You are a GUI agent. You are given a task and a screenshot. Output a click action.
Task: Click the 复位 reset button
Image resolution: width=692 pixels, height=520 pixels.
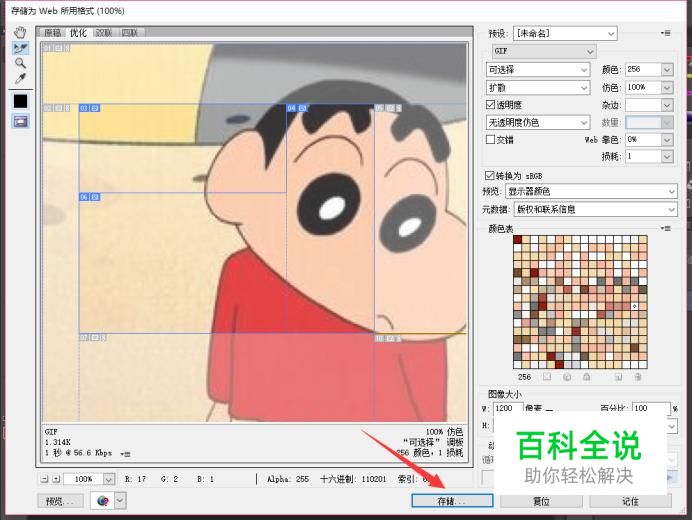pos(542,501)
